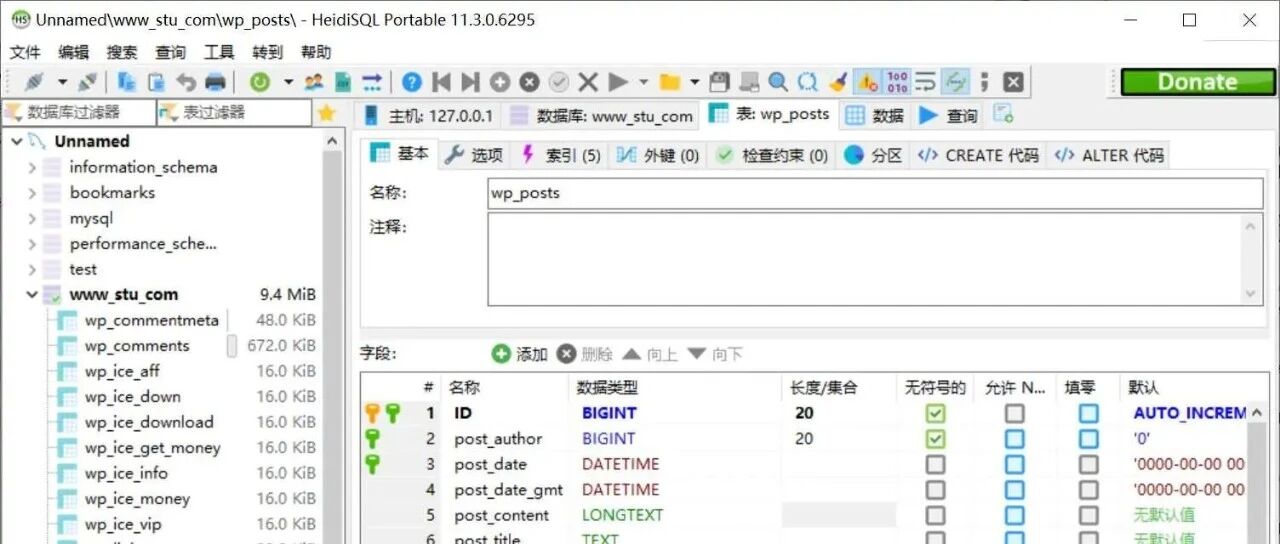The height and width of the screenshot is (544, 1280).
Task: Expand the information_schema database node
Action: (32, 168)
